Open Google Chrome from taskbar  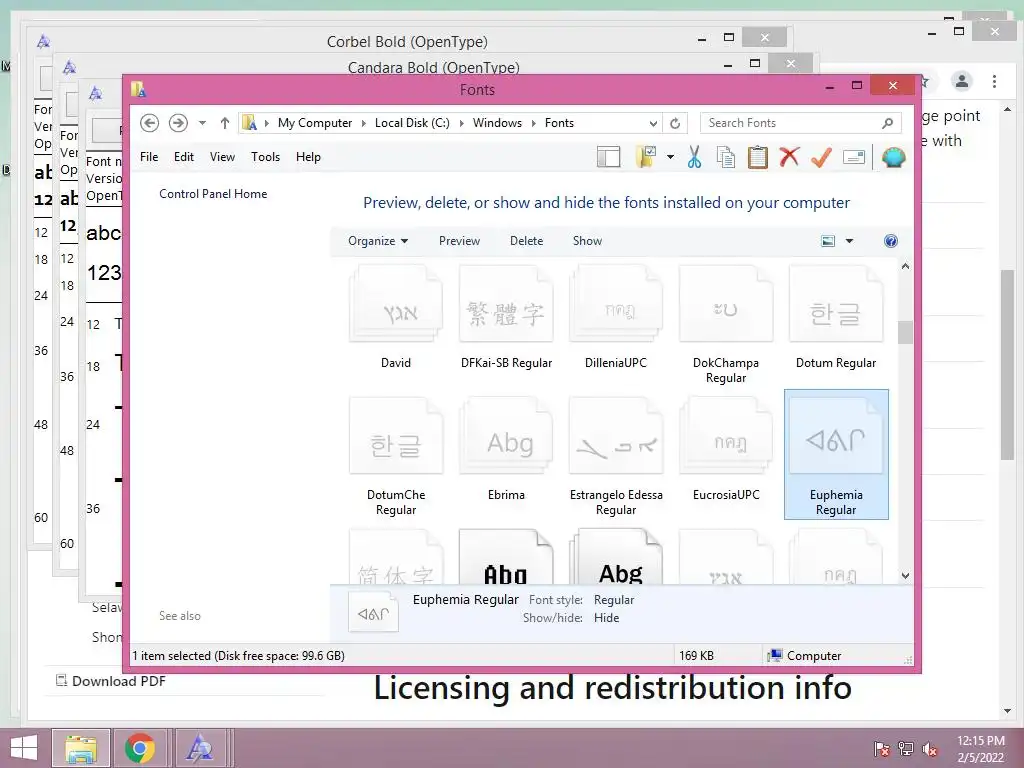(140, 748)
